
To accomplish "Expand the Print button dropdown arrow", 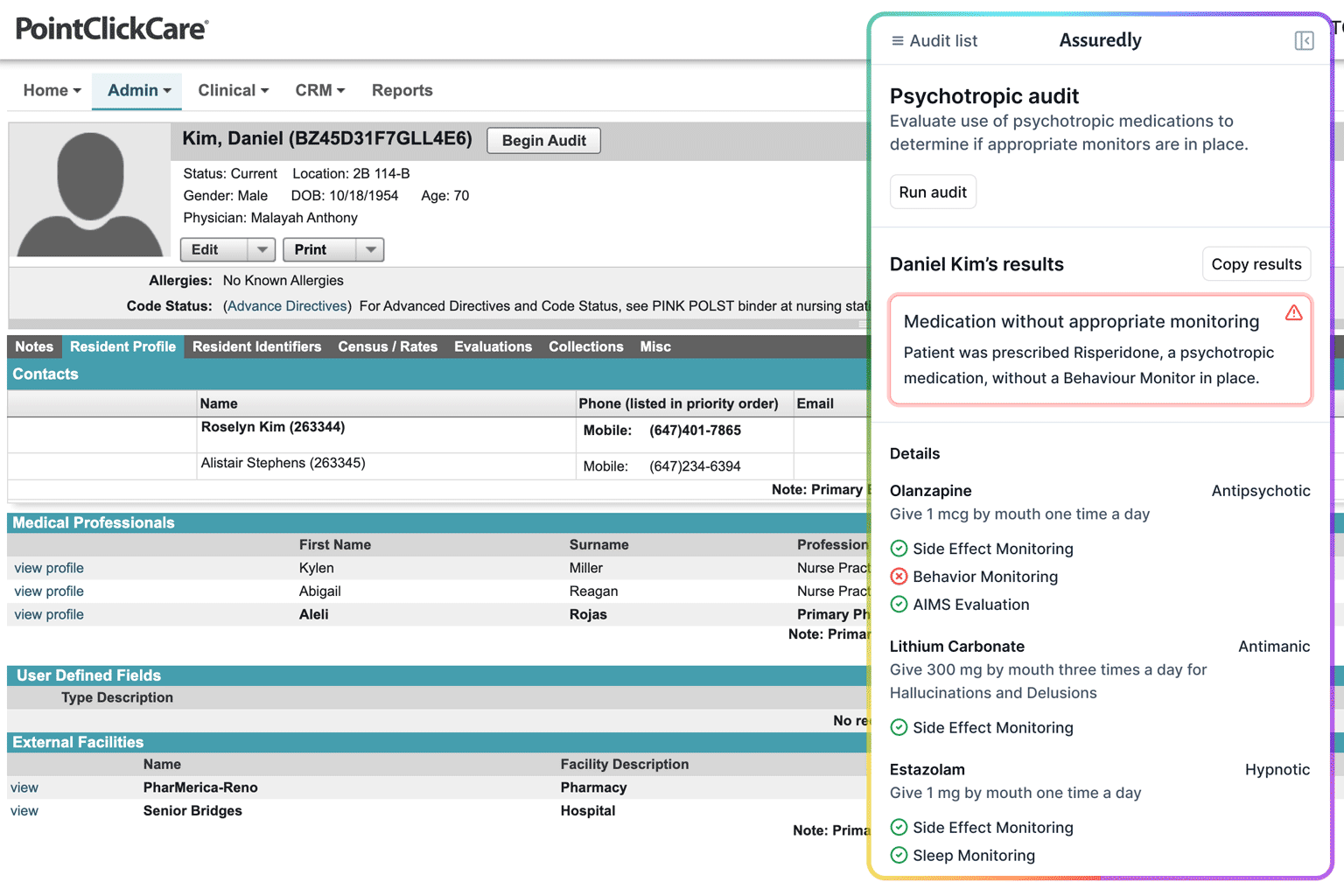I will [x=370, y=250].
